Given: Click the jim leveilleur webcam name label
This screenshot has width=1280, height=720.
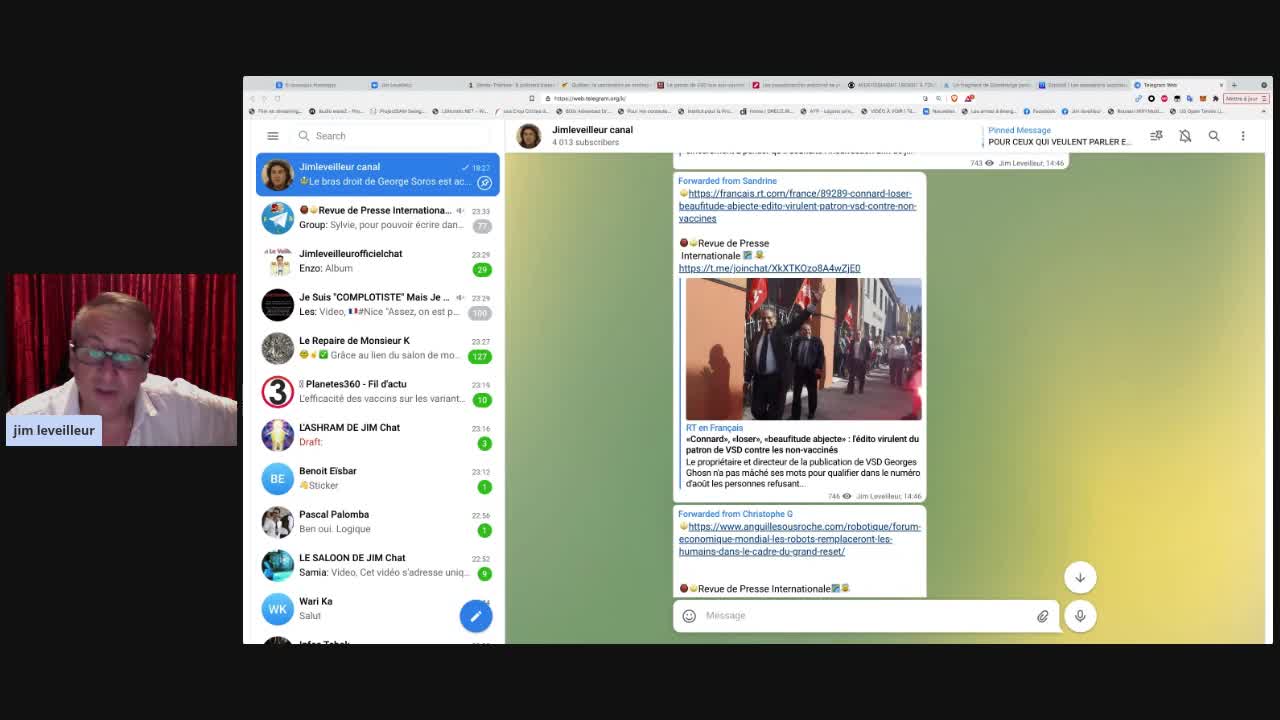Looking at the screenshot, I should 54,430.
